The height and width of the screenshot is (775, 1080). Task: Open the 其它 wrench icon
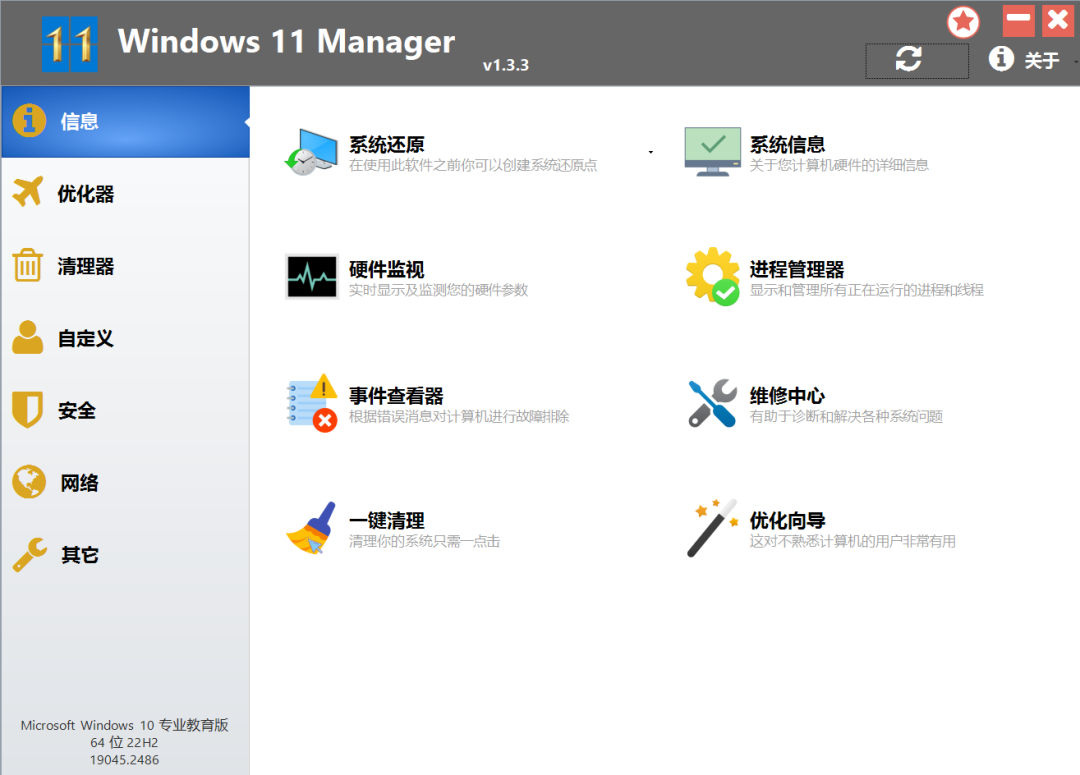click(x=30, y=555)
